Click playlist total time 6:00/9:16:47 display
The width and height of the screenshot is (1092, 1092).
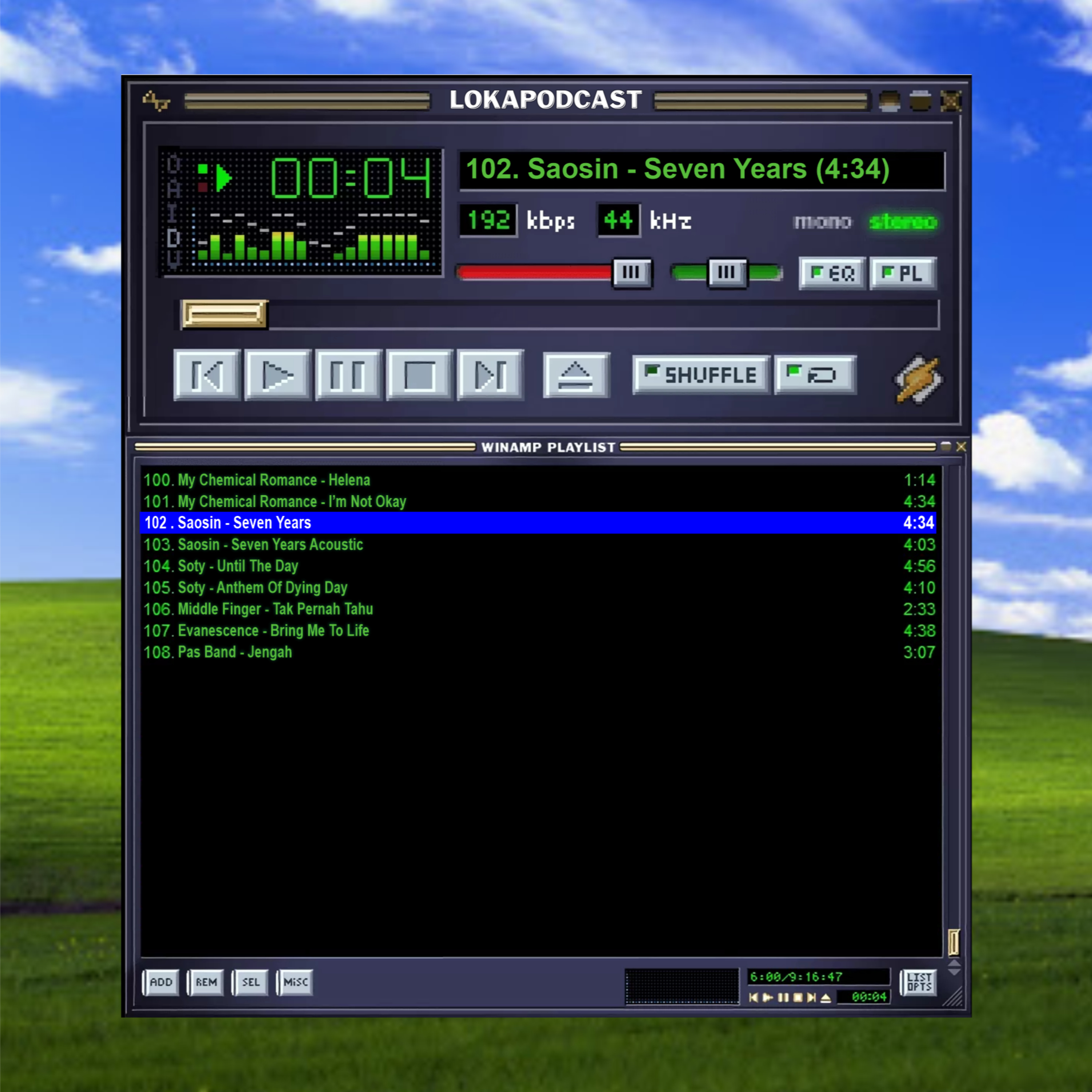point(818,977)
